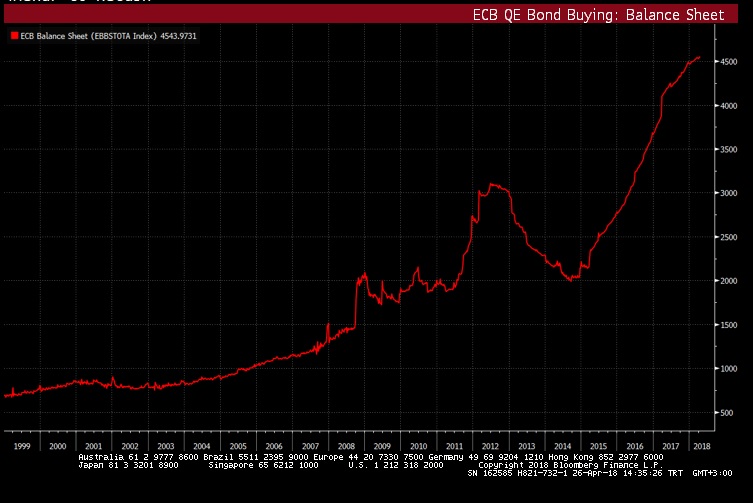This screenshot has width=753, height=503.
Task: Select the 2012 year label on x-axis
Action: (x=491, y=446)
